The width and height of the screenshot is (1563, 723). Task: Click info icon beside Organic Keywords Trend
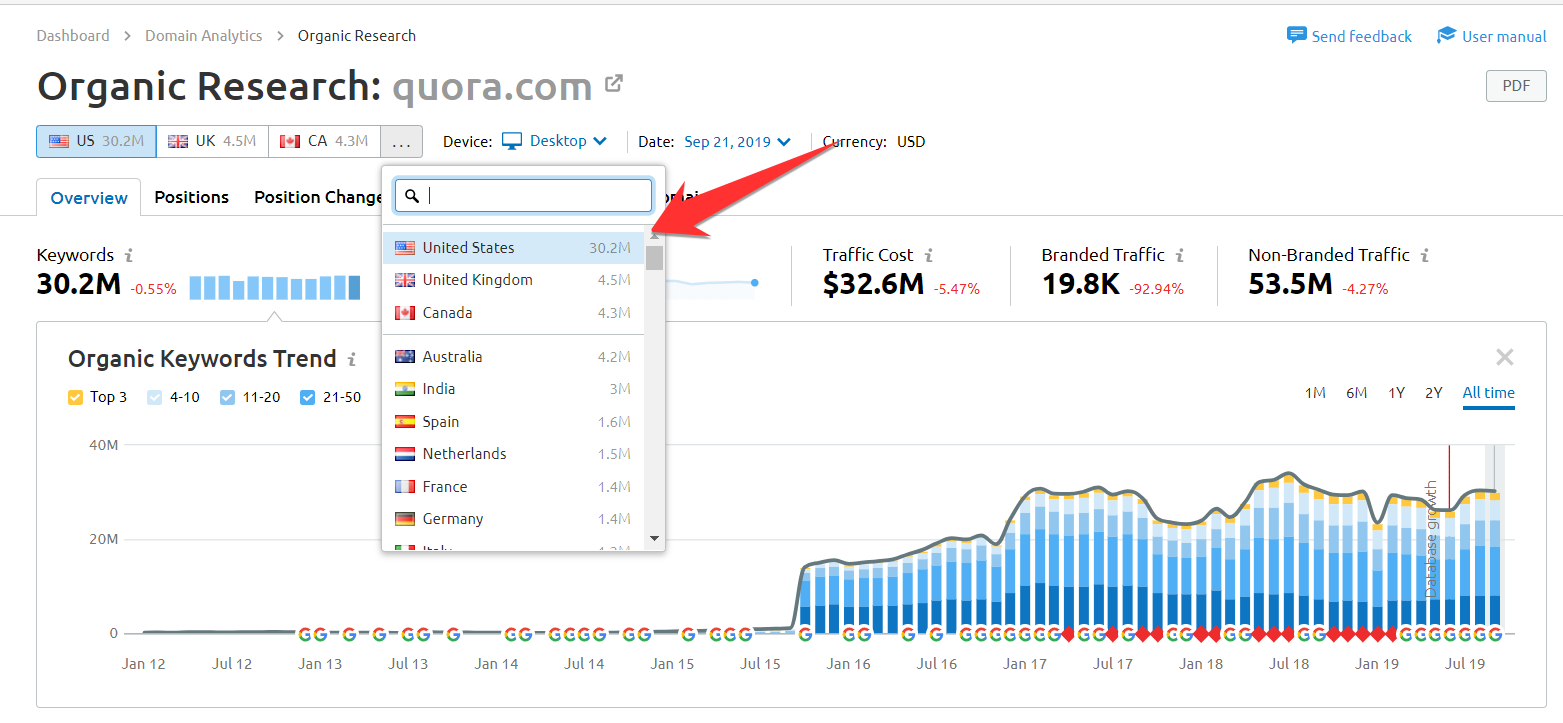(x=351, y=360)
